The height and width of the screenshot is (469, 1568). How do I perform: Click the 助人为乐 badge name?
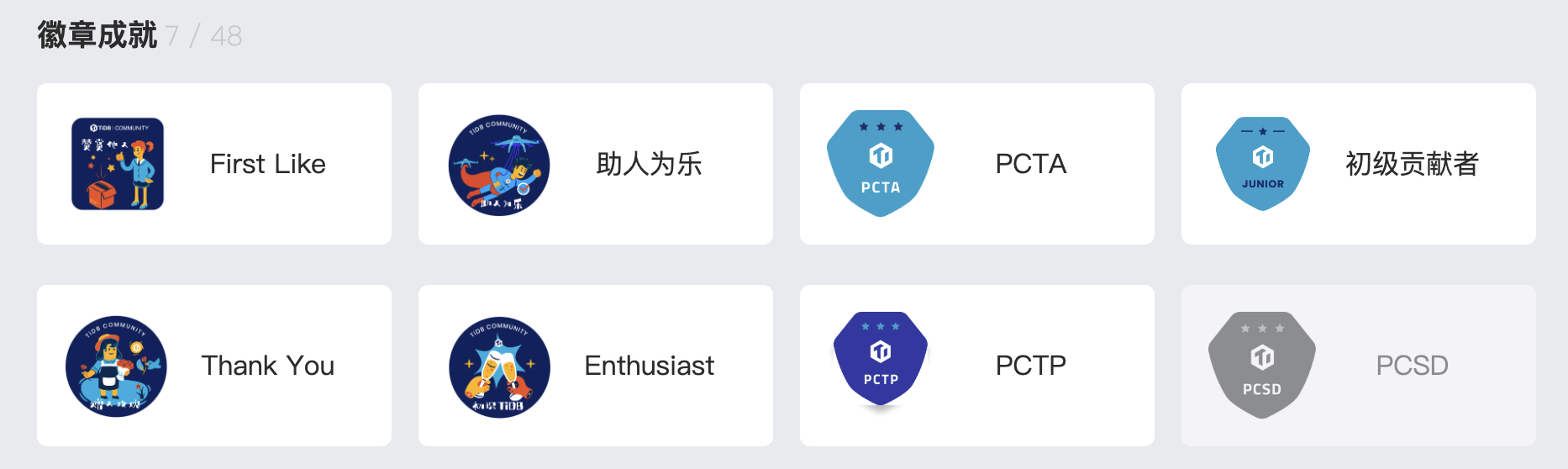click(x=649, y=164)
